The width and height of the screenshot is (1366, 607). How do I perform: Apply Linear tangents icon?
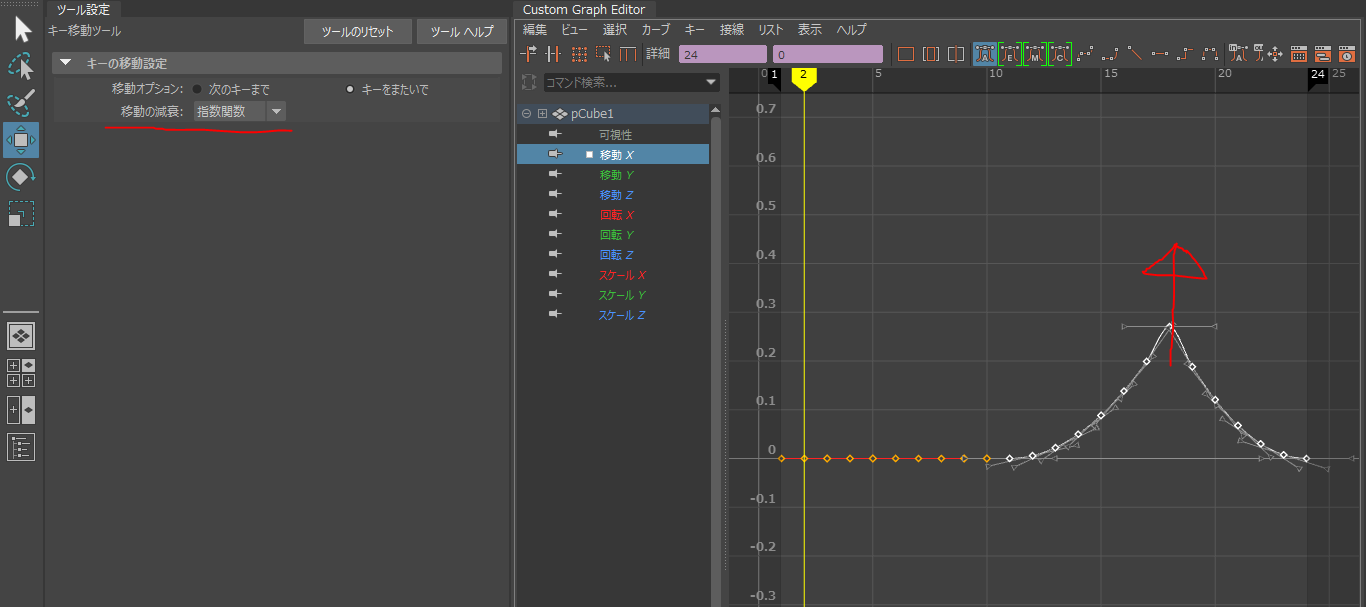click(x=1135, y=54)
